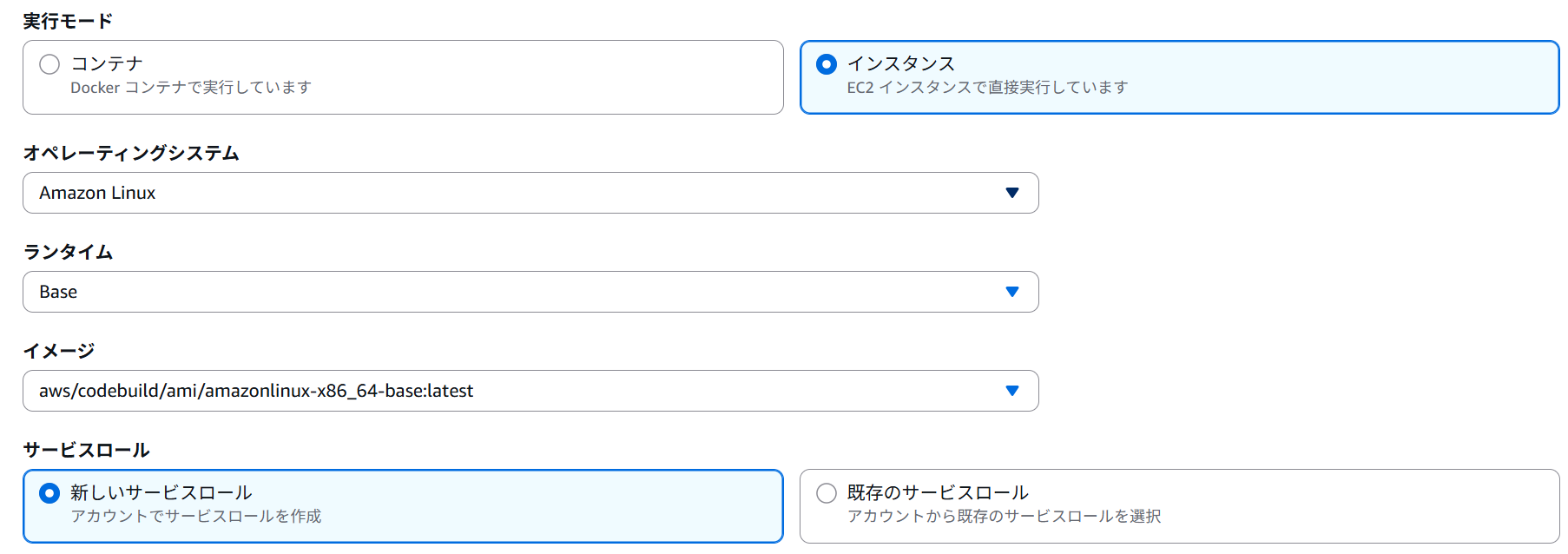Select the コンテナ radio button
Image resolution: width=1568 pixels, height=554 pixels.
(49, 64)
